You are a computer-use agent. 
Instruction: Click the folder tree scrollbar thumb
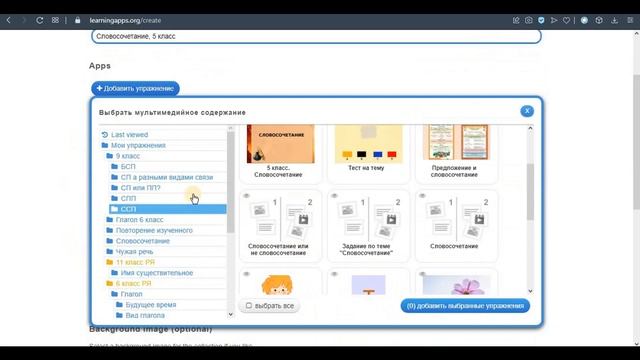pos(231,182)
